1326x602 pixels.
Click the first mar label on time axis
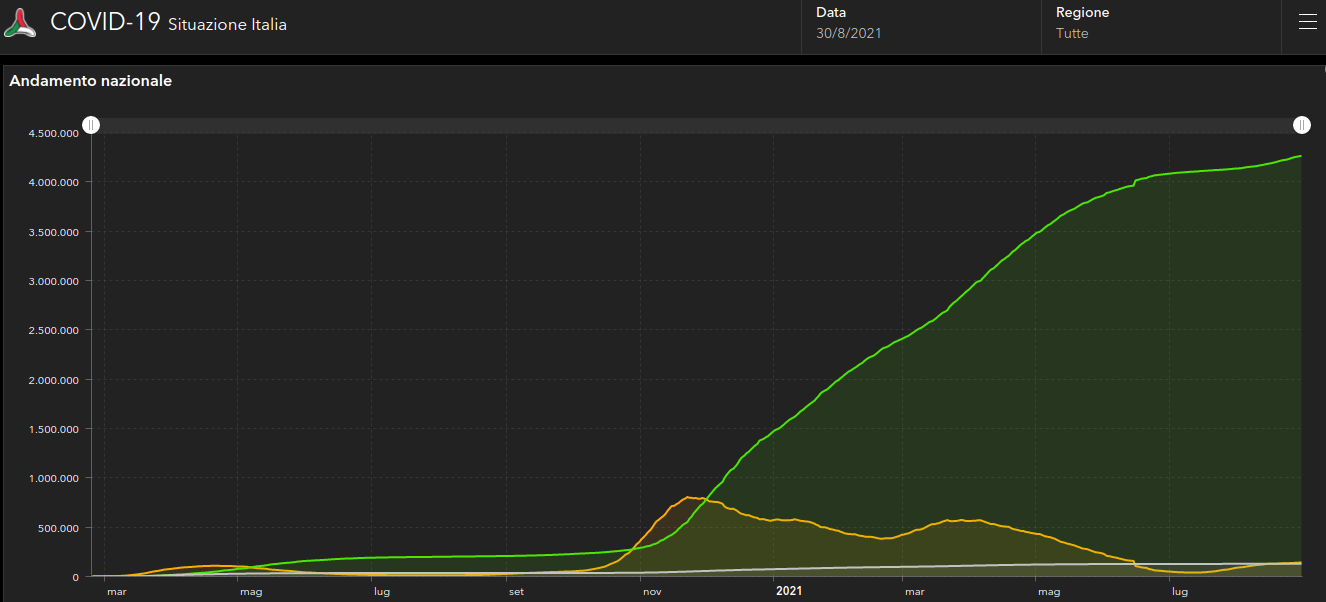(x=117, y=591)
